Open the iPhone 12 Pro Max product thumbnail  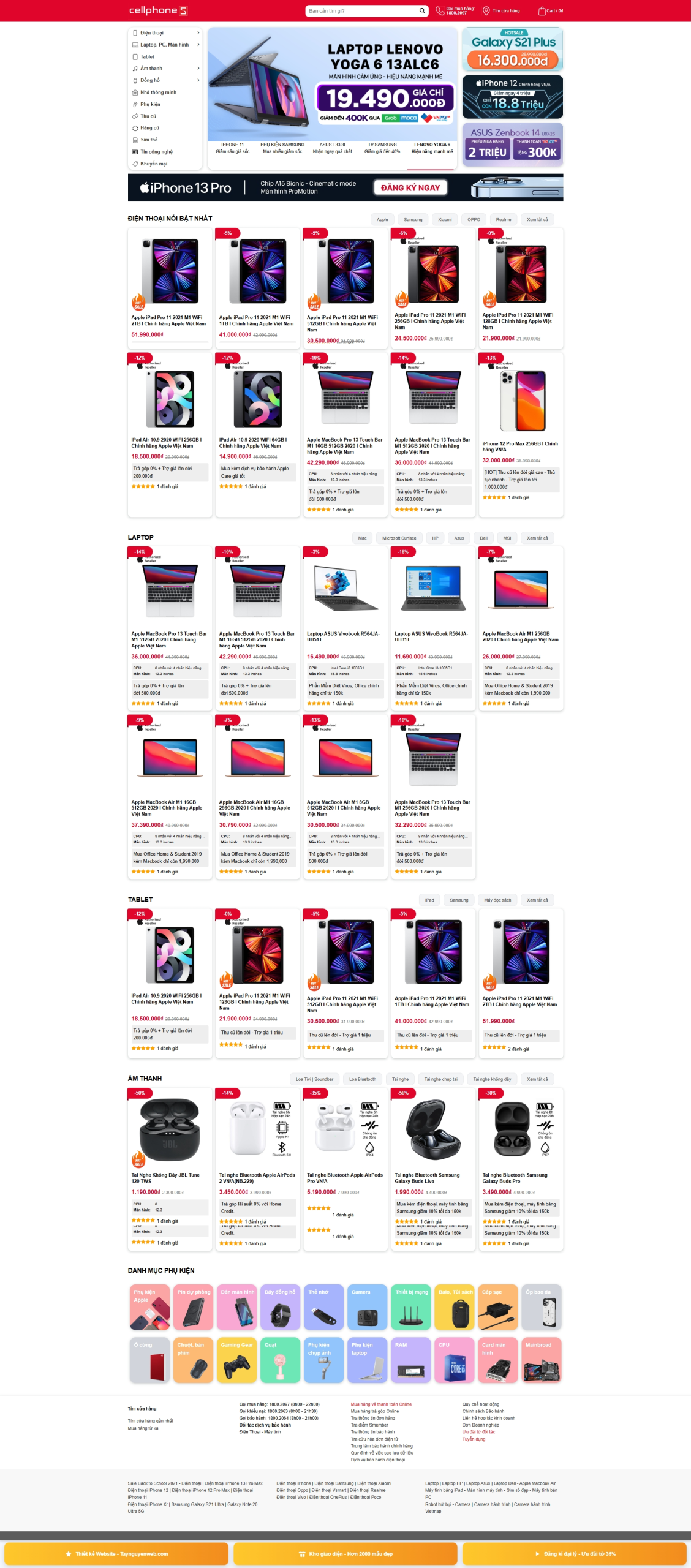coord(523,401)
